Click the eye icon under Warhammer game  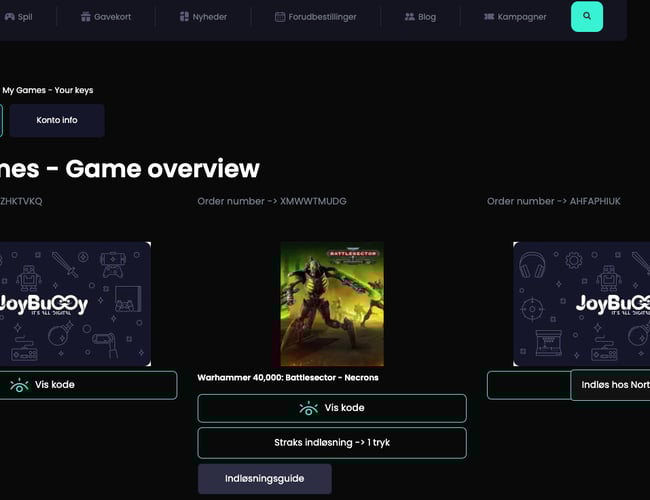308,408
